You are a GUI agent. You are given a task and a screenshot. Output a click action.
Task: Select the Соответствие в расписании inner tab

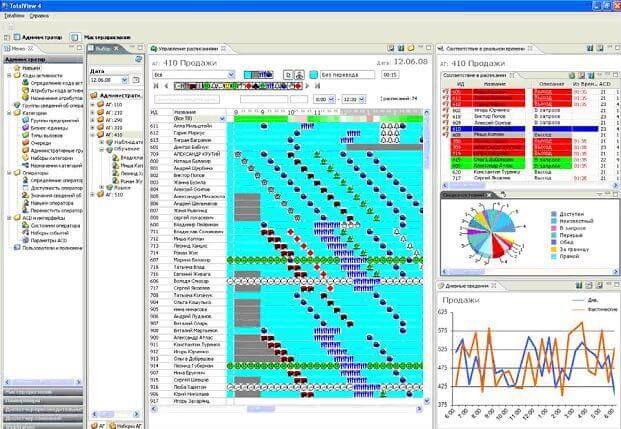point(478,75)
